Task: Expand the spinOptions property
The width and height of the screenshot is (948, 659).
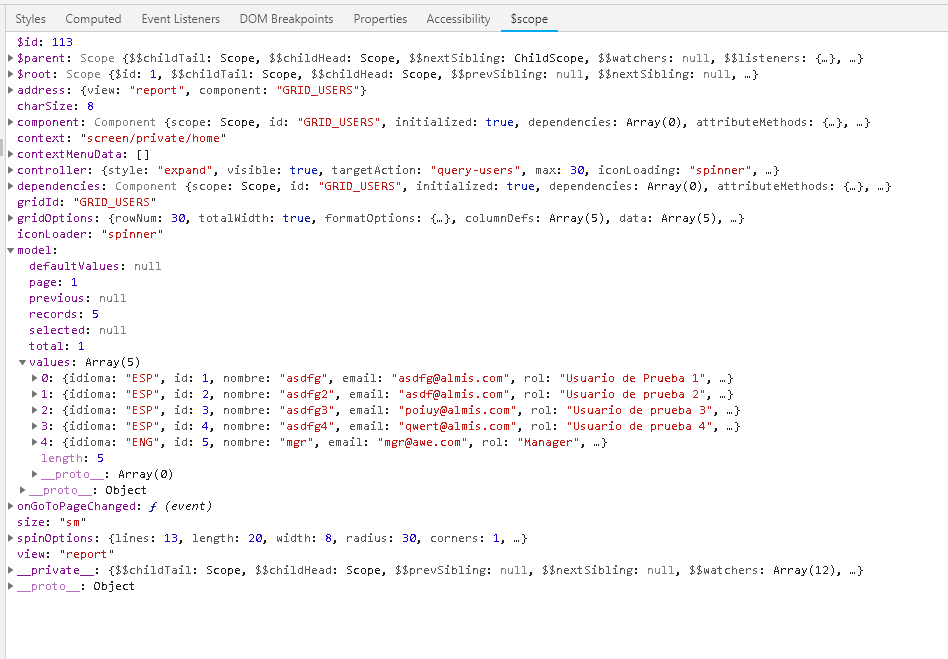Action: (11, 539)
